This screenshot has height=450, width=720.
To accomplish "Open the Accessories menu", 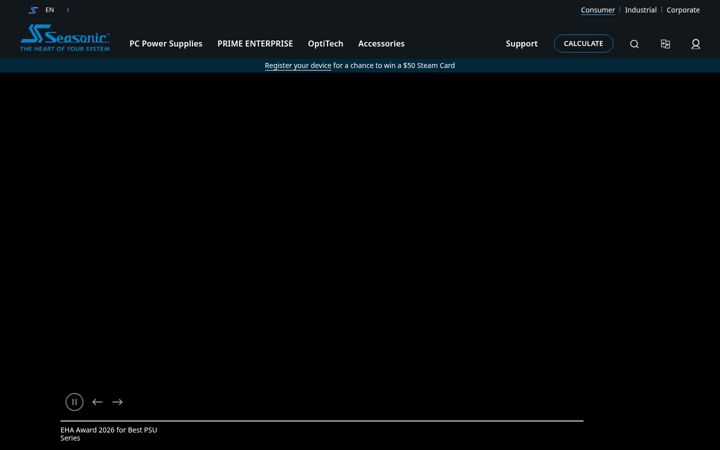I will [381, 44].
